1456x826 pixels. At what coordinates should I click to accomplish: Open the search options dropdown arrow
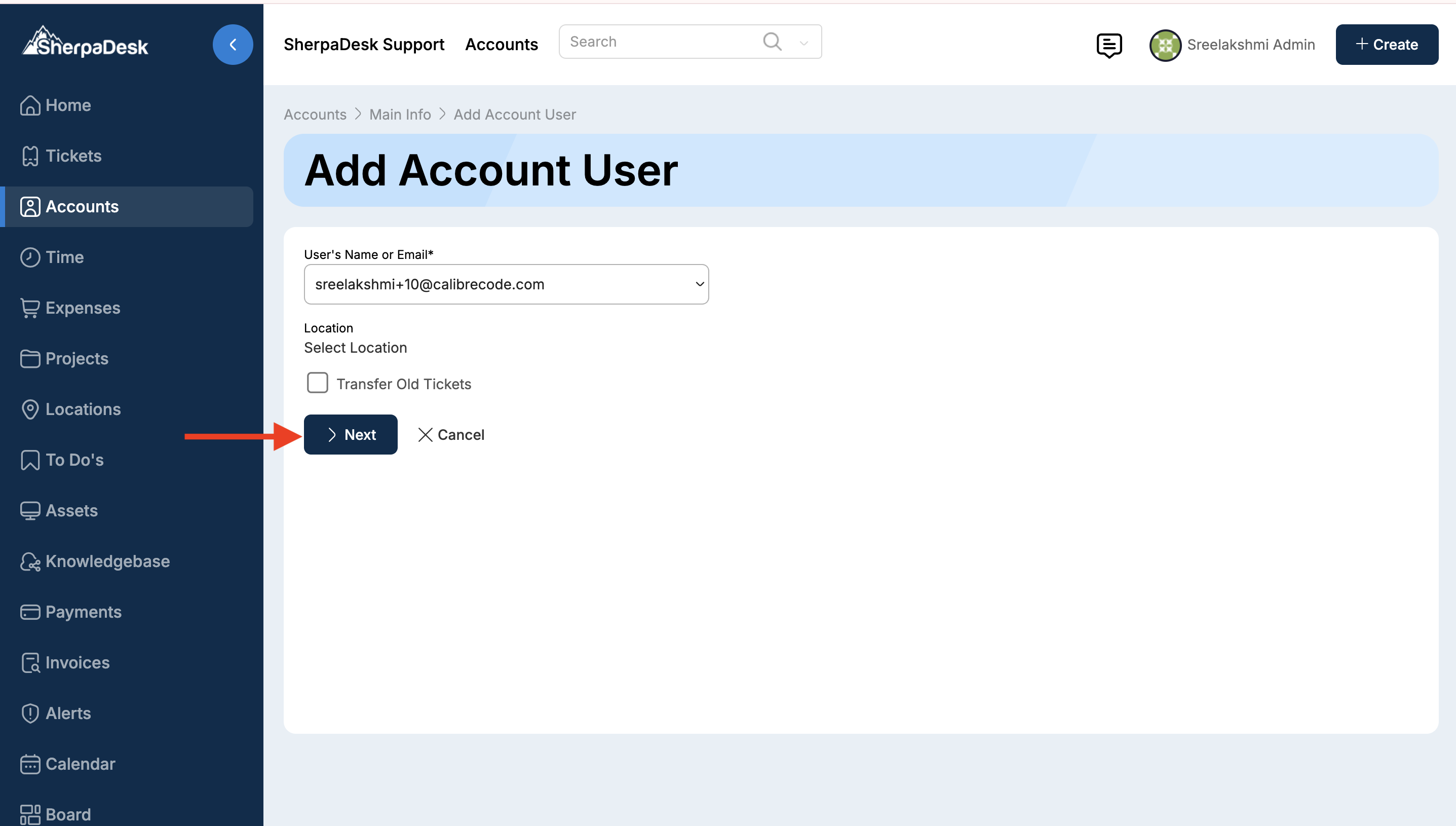[x=803, y=43]
